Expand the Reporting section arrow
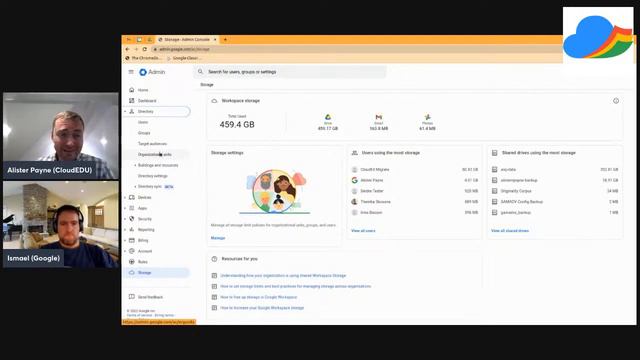640x360 pixels. pyautogui.click(x=125, y=229)
